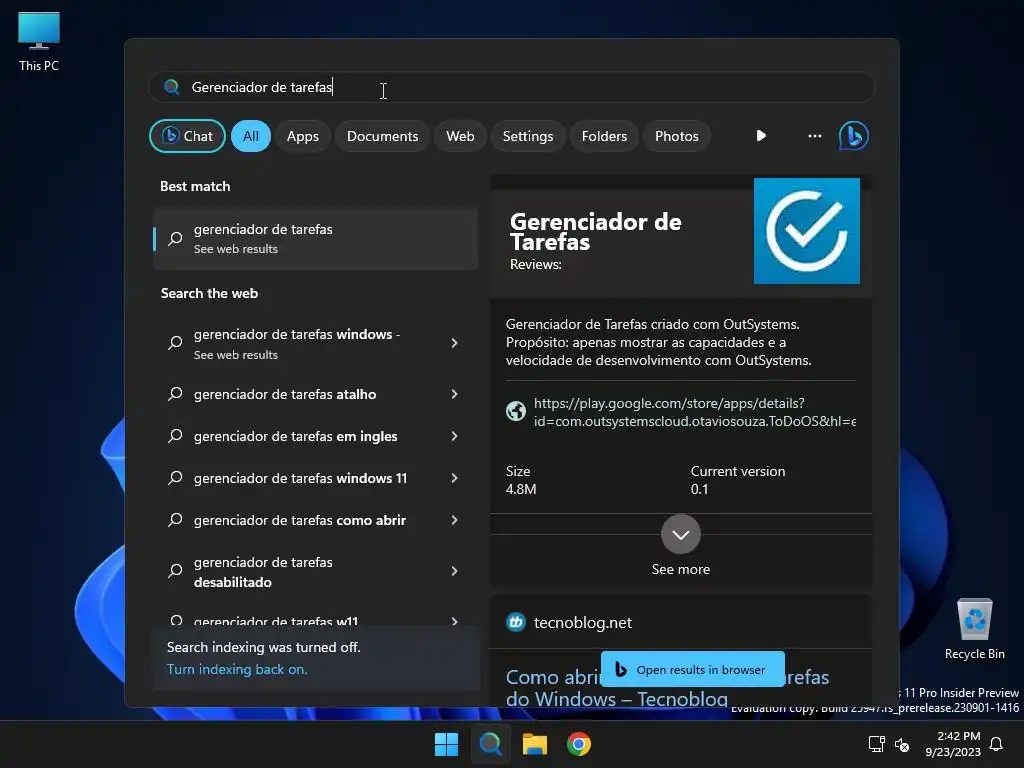Click the taskbar clock showing 2:42 PM
Screen dimensions: 1024x768
pos(953,744)
